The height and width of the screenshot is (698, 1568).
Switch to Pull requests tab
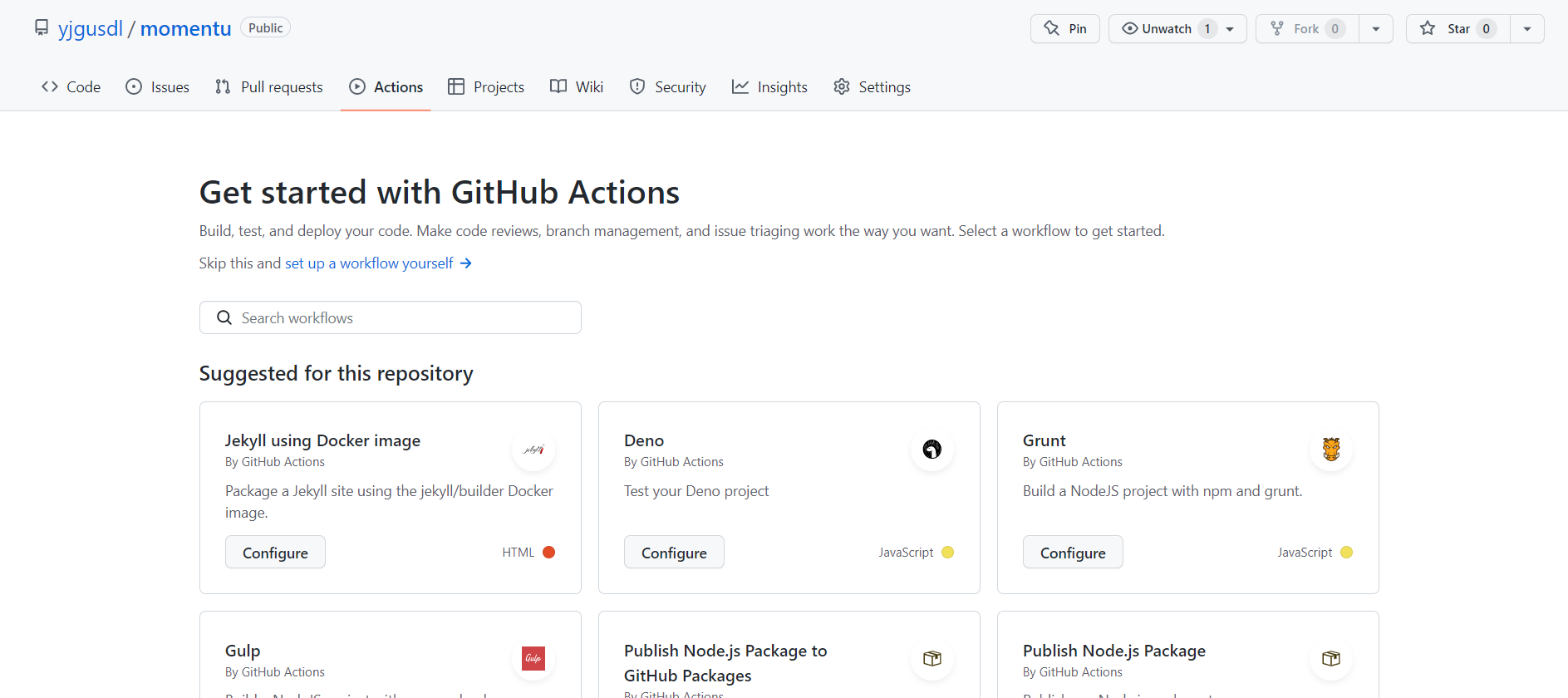(268, 86)
